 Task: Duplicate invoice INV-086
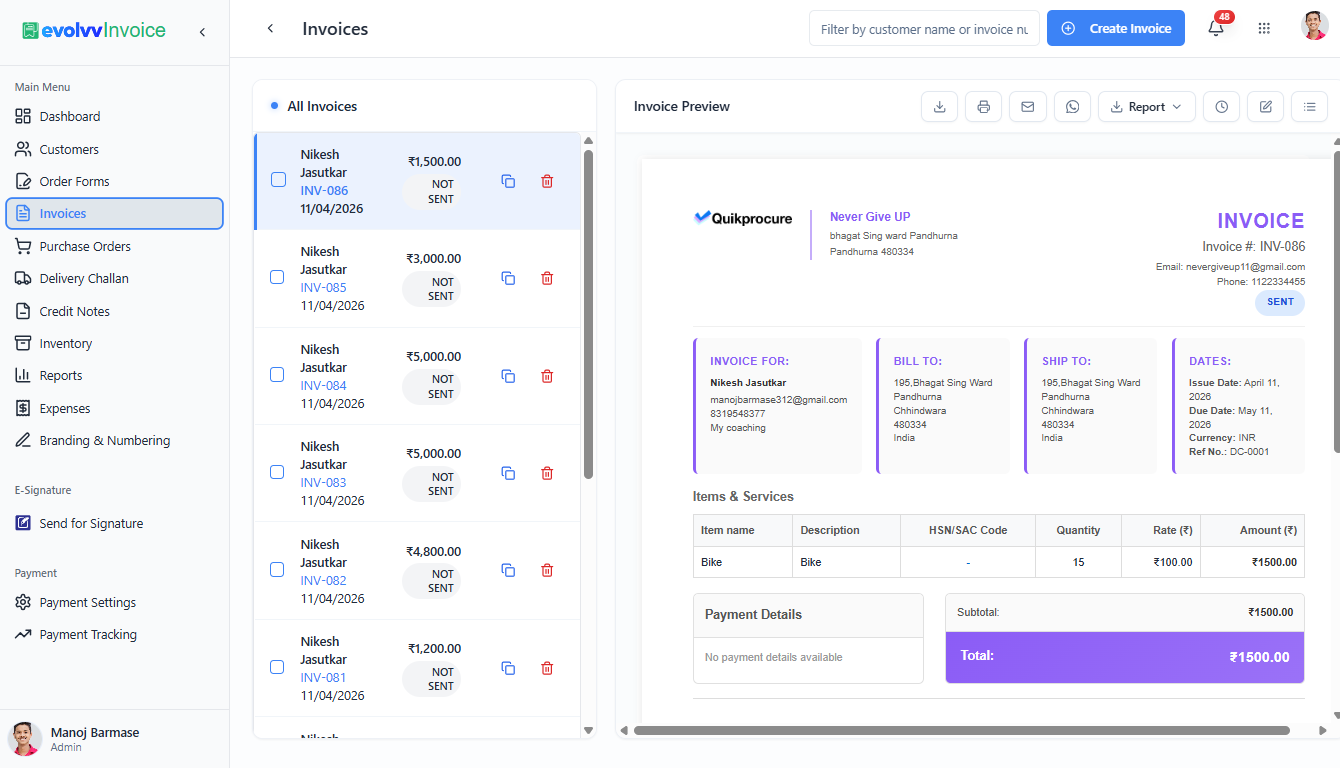(508, 181)
